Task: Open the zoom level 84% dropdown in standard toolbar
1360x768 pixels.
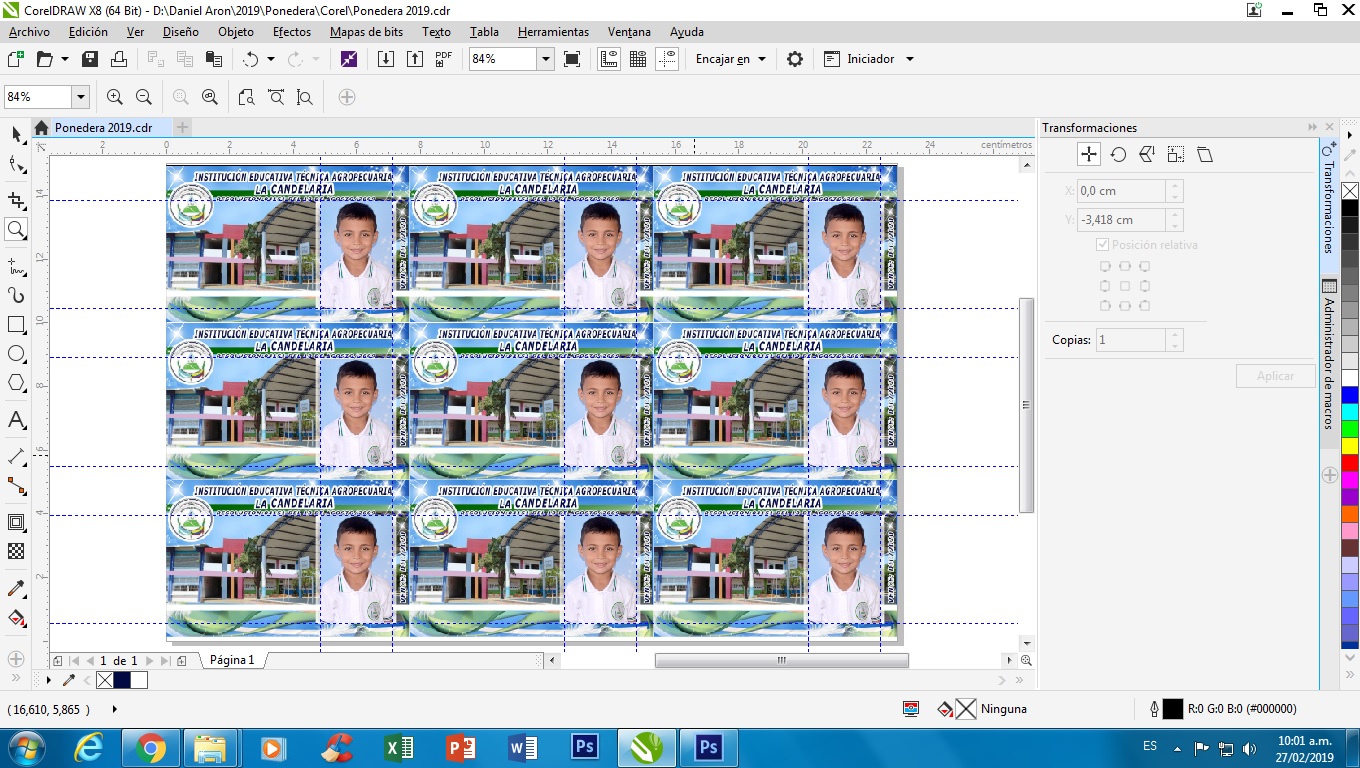Action: [x=546, y=59]
